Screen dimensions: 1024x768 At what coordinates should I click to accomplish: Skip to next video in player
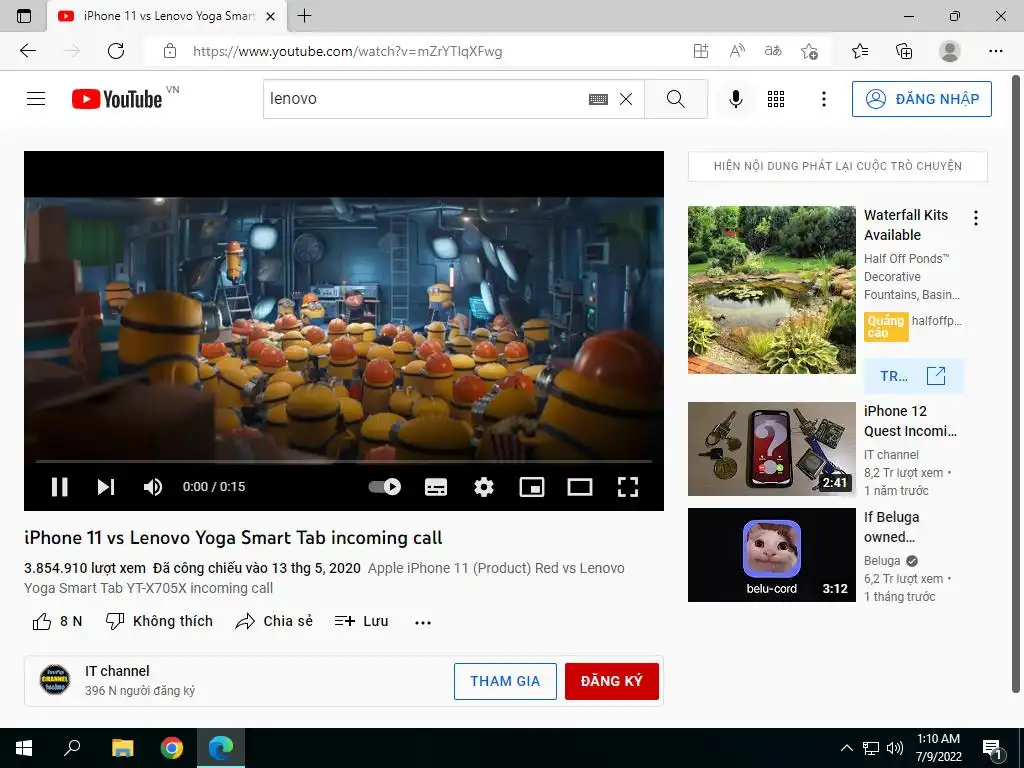point(106,487)
